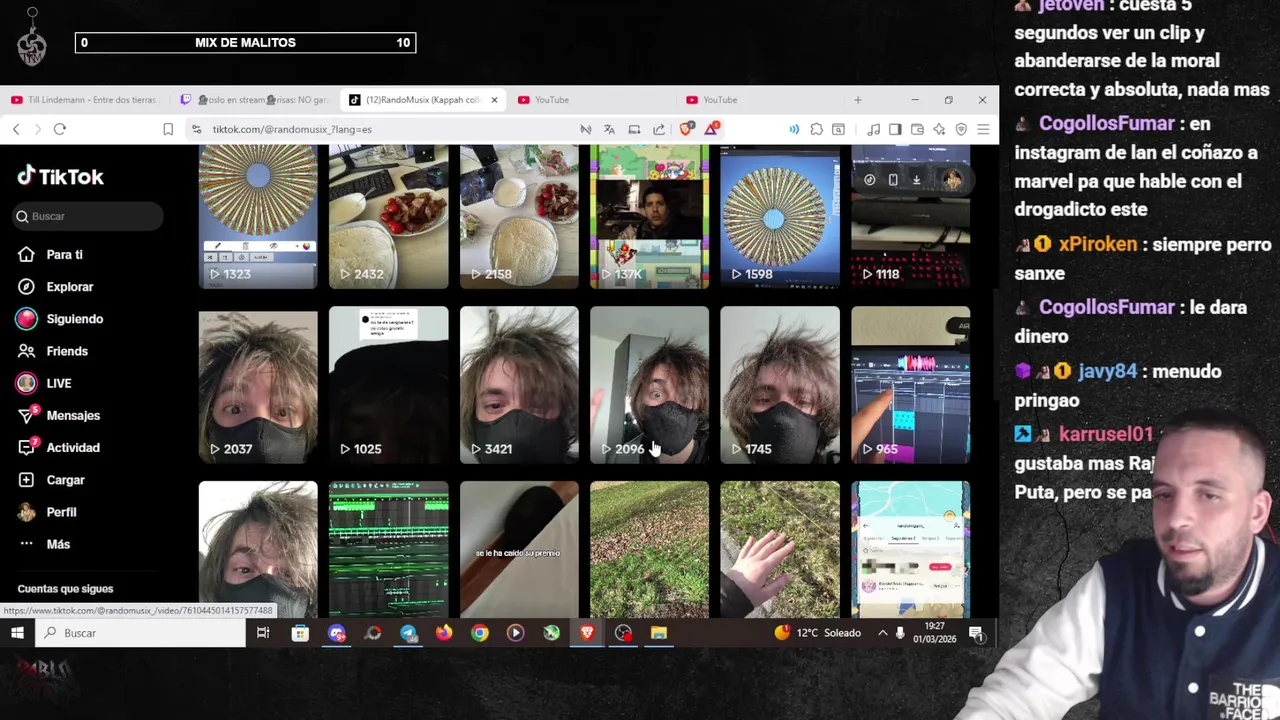Open the Brave wallet icon
The image size is (1280, 720).
(x=917, y=129)
